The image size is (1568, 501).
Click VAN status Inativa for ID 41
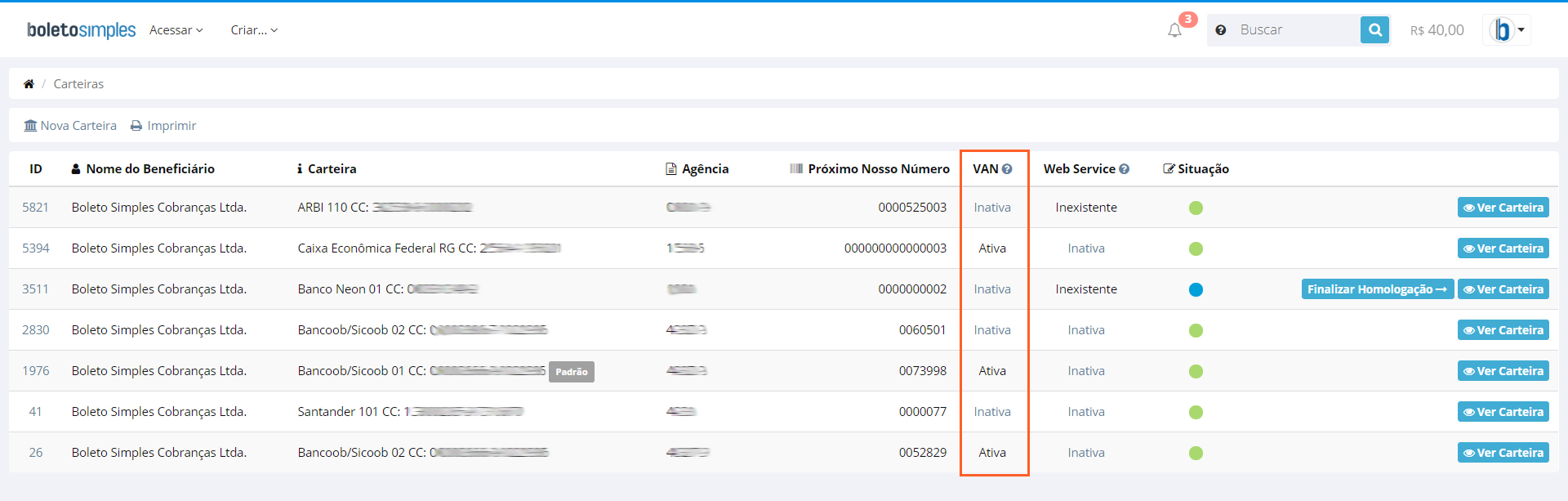point(992,412)
